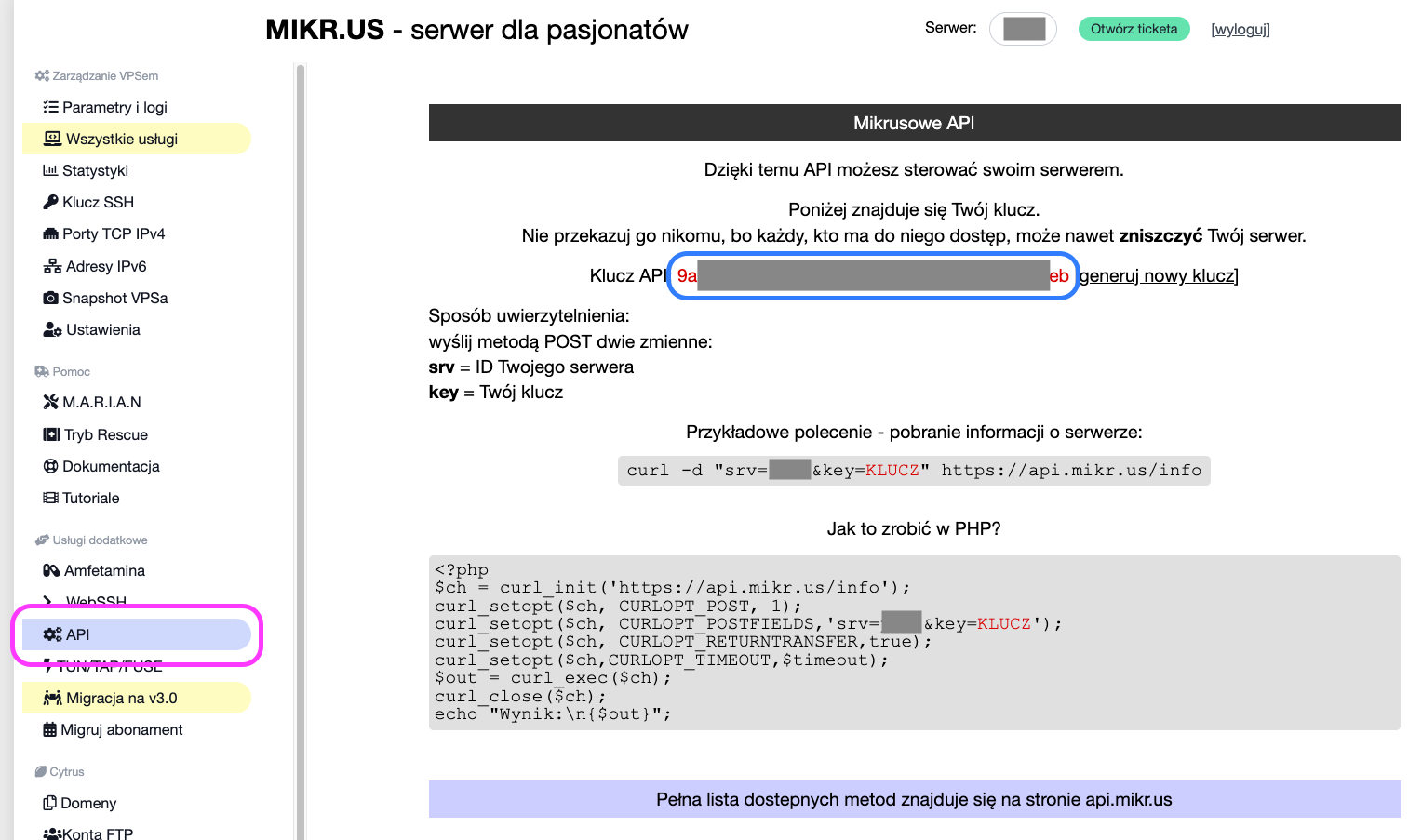The width and height of the screenshot is (1422, 840).
Task: Follow the api.mikr.us link at bottom
Action: [1128, 799]
